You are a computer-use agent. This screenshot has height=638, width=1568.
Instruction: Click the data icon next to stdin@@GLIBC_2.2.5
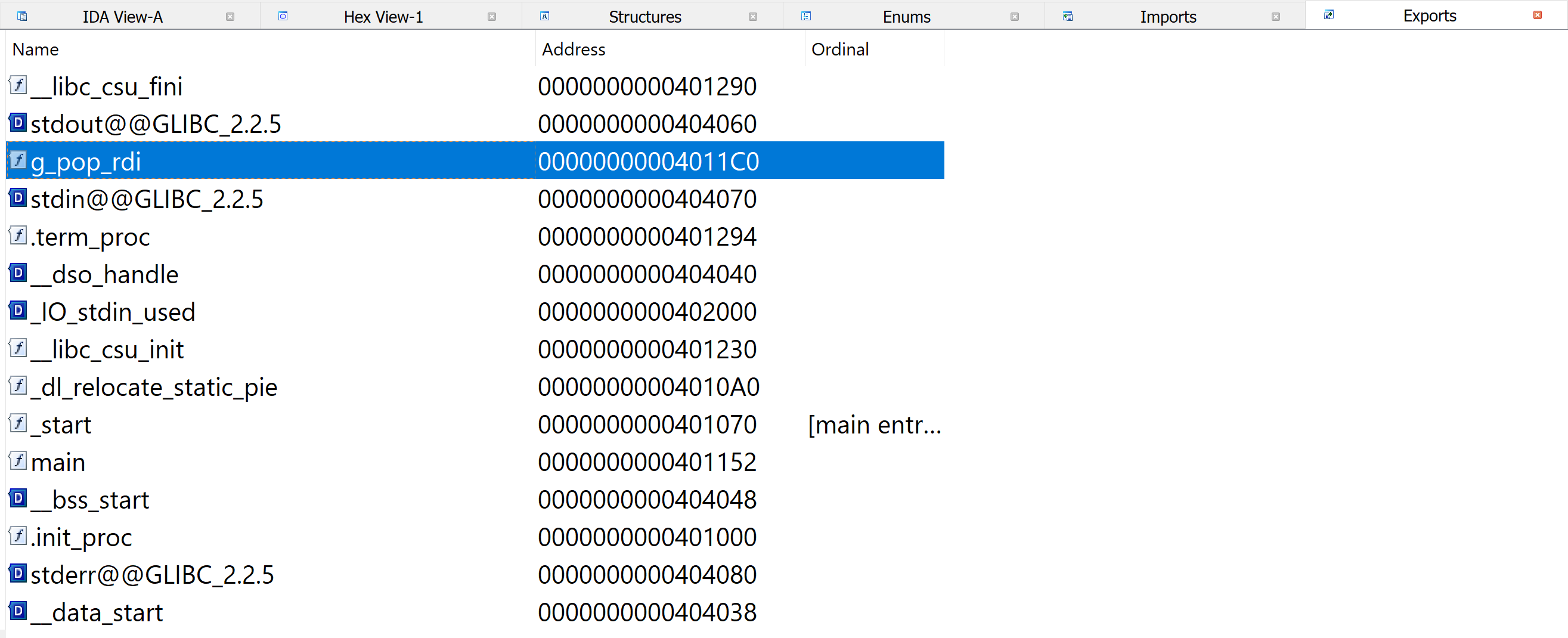17,198
